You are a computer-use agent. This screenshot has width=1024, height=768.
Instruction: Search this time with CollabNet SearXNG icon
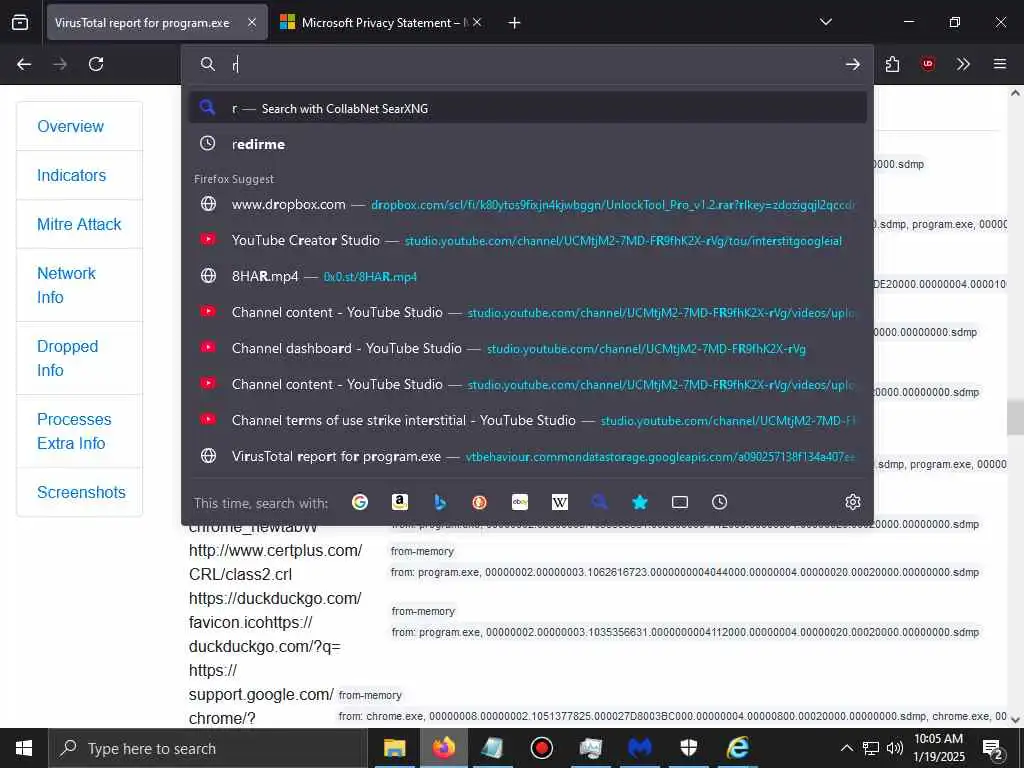600,502
